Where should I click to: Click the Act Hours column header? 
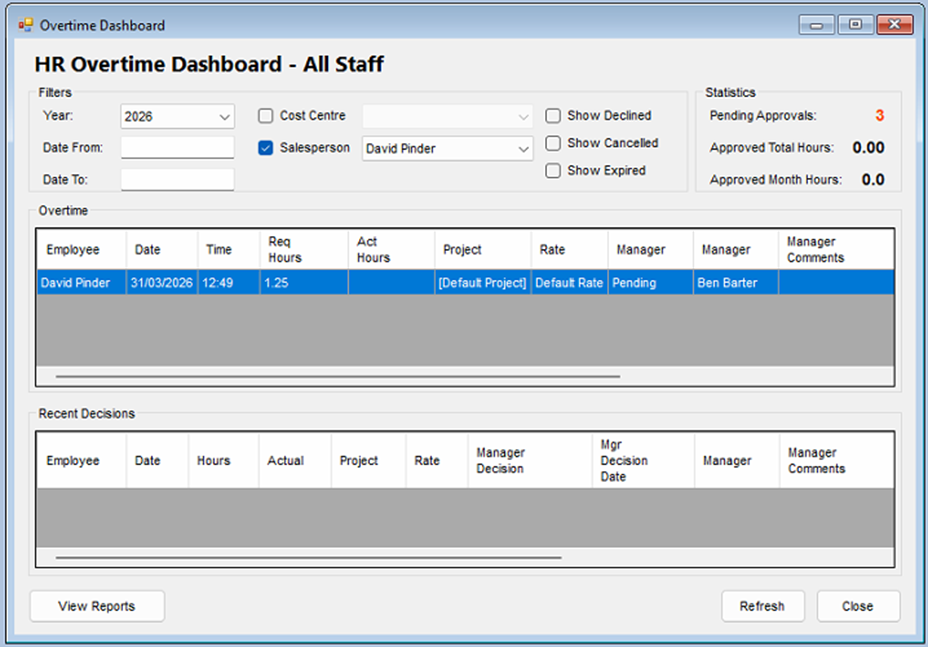click(x=391, y=249)
